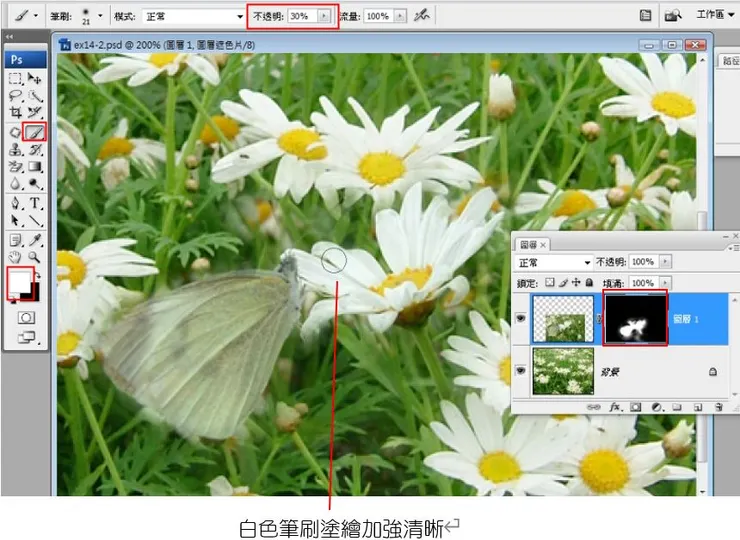Open the fx layer style icon
Viewport: 740px width, 540px height.
[612, 407]
